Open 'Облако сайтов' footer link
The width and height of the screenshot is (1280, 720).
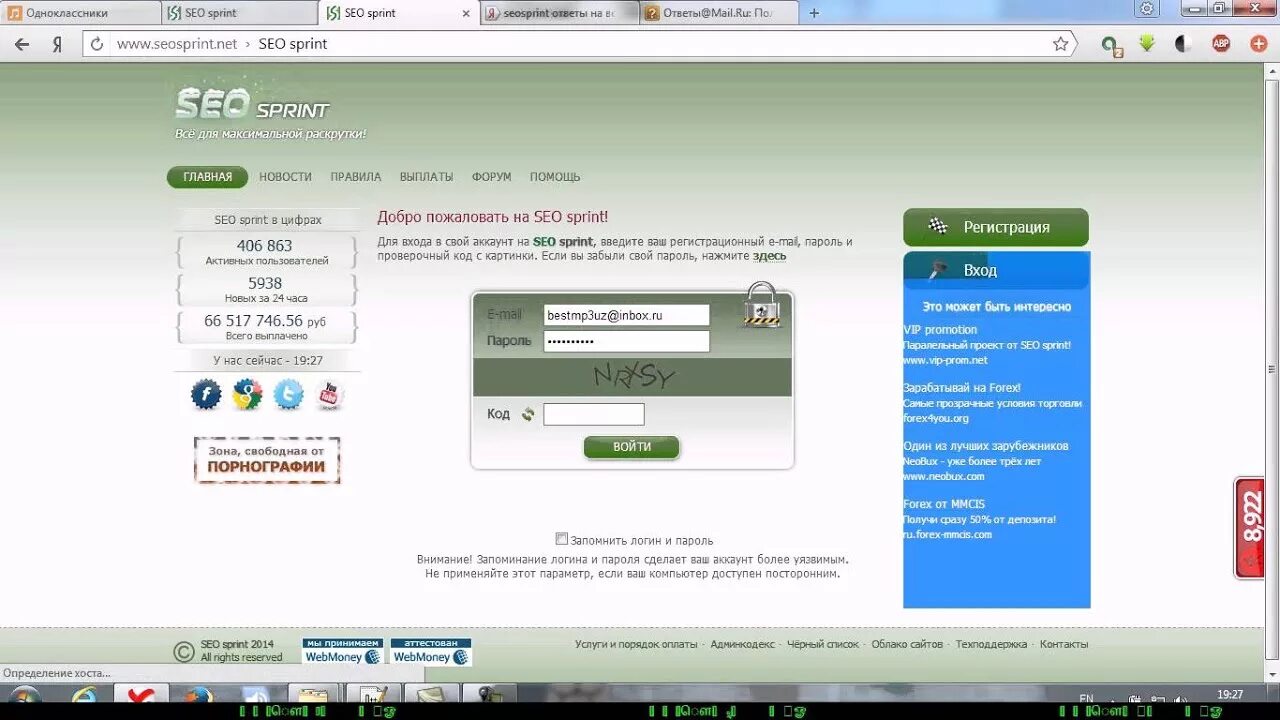pyautogui.click(x=907, y=645)
